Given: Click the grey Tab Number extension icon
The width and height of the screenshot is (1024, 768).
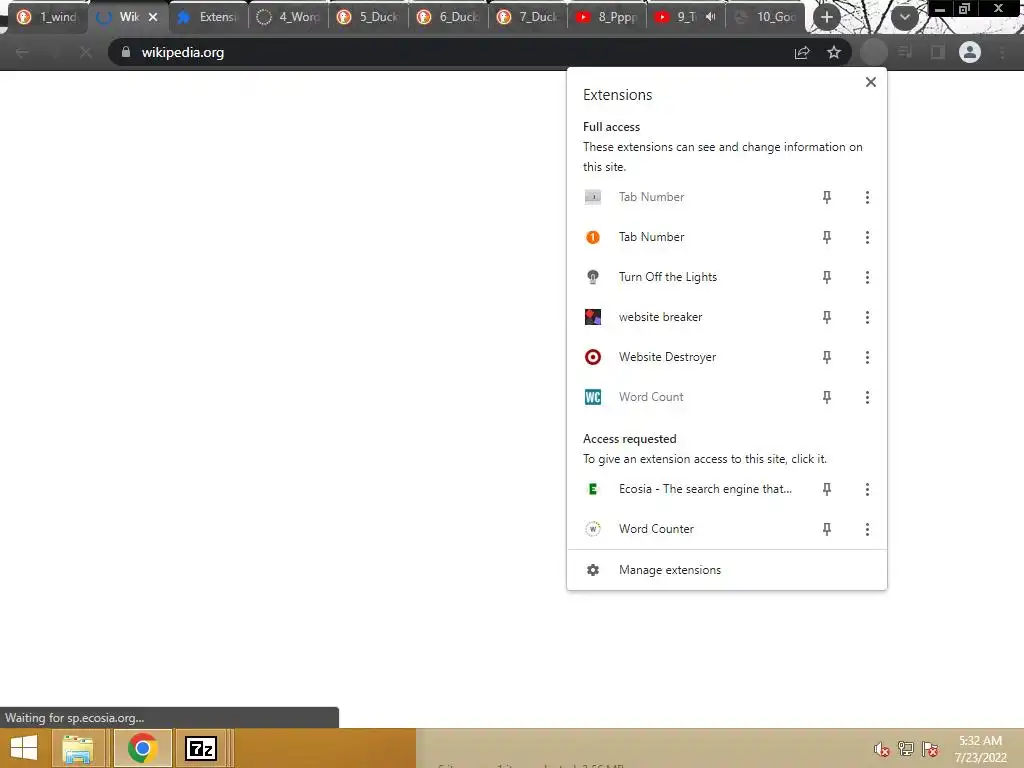Looking at the screenshot, I should click(593, 197).
